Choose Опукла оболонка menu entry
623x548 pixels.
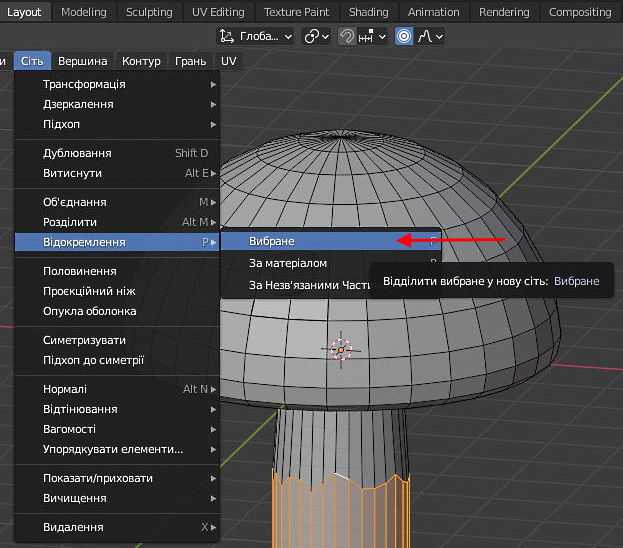(x=117, y=311)
